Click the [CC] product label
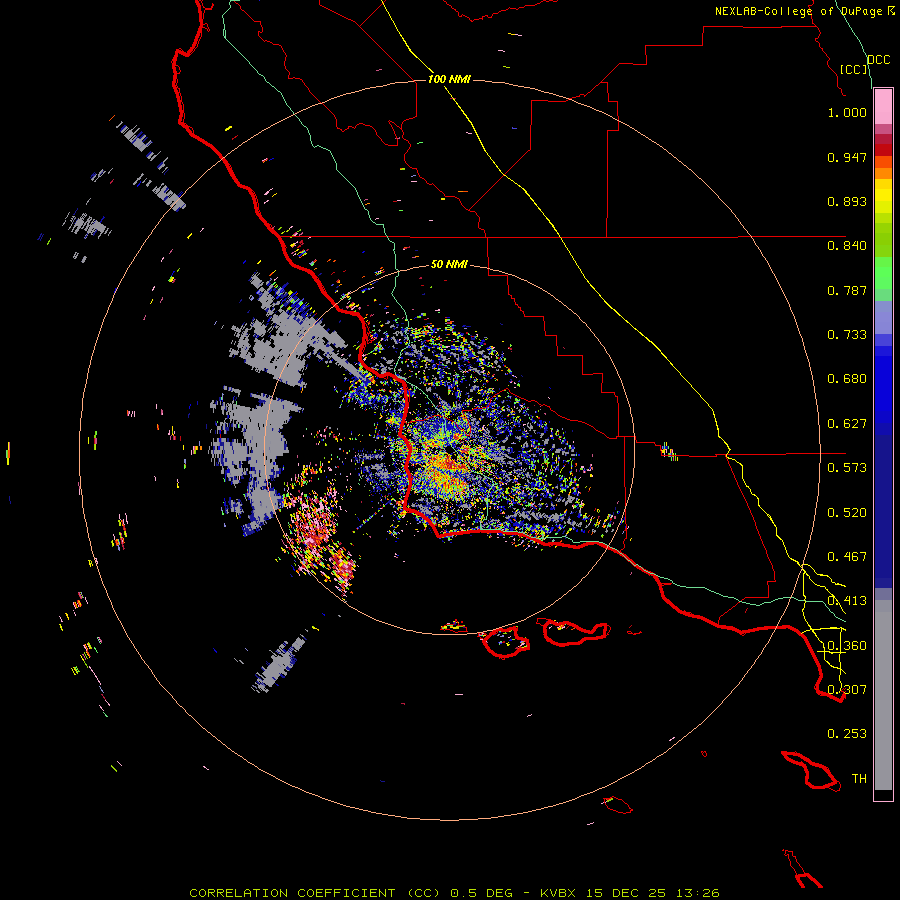Screen dimensions: 900x900 coord(854,69)
